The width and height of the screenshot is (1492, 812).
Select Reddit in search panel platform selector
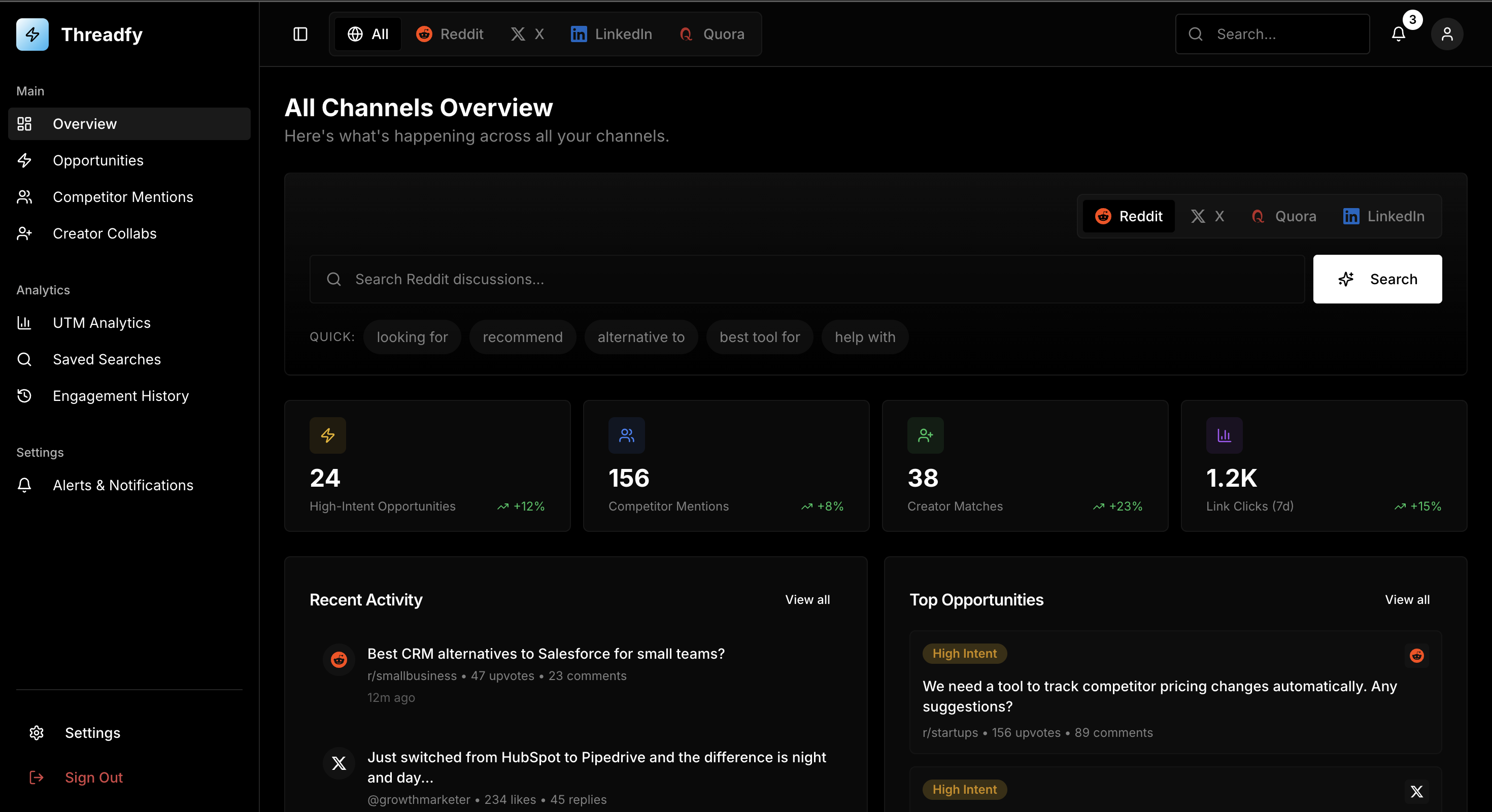pos(1128,216)
